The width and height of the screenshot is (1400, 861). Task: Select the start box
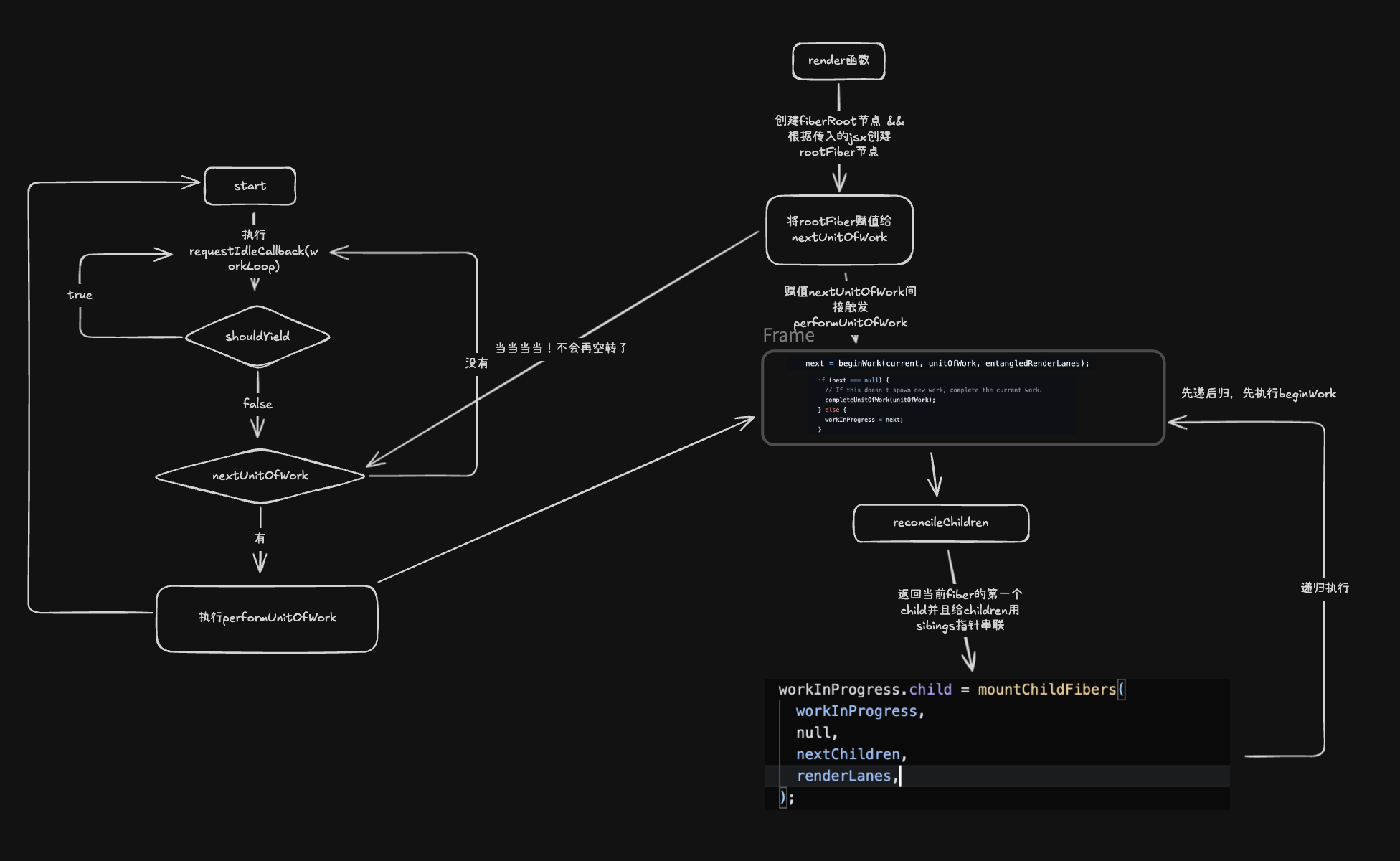tap(250, 186)
